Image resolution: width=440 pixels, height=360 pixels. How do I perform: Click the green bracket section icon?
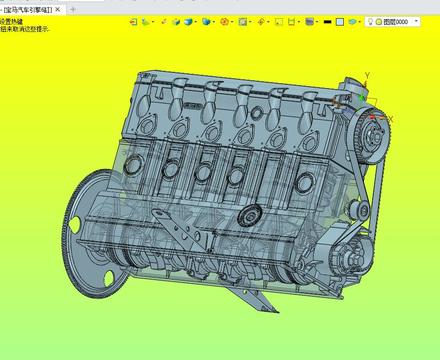point(291,22)
